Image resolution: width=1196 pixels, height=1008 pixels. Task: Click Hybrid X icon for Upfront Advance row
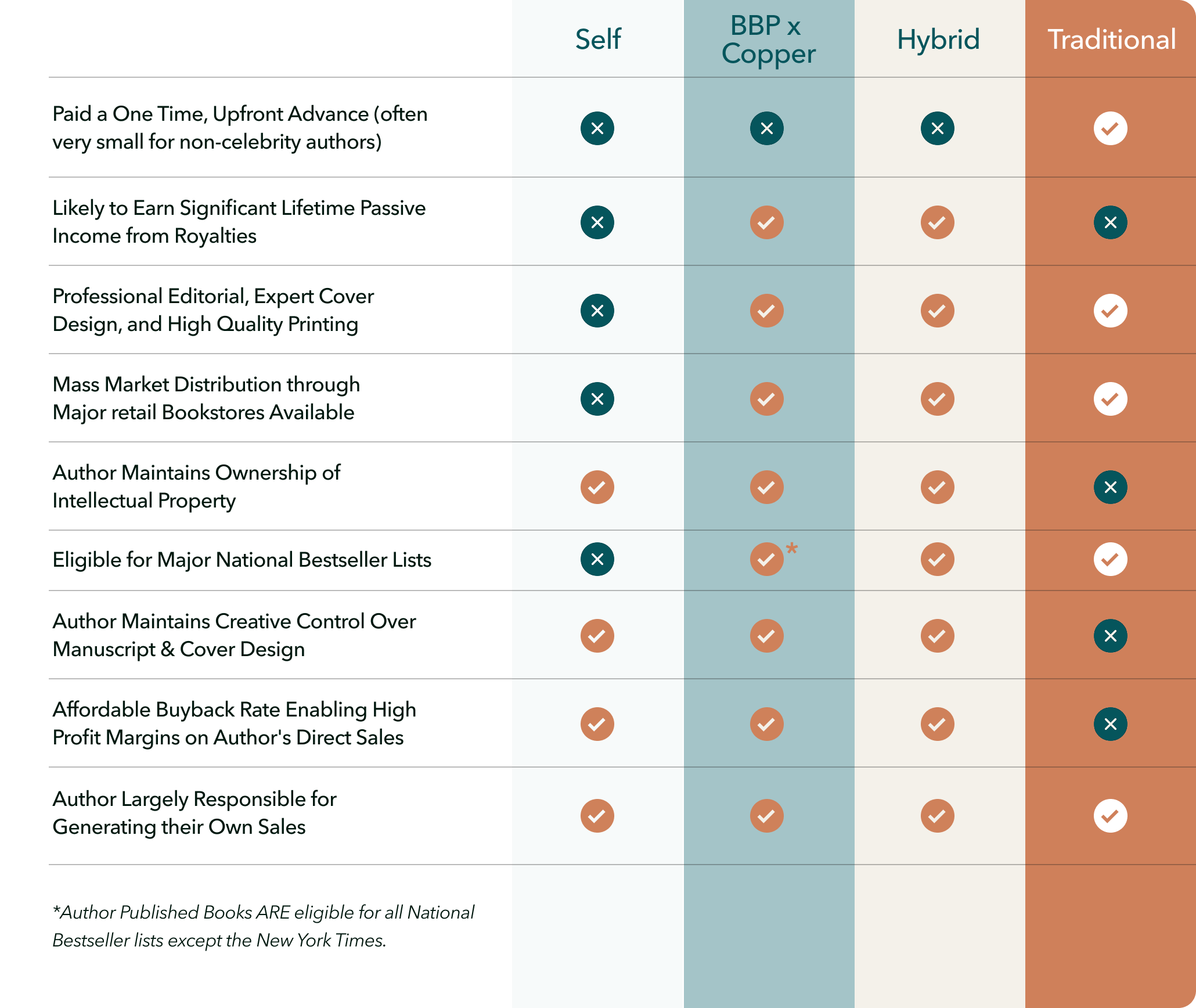click(937, 128)
